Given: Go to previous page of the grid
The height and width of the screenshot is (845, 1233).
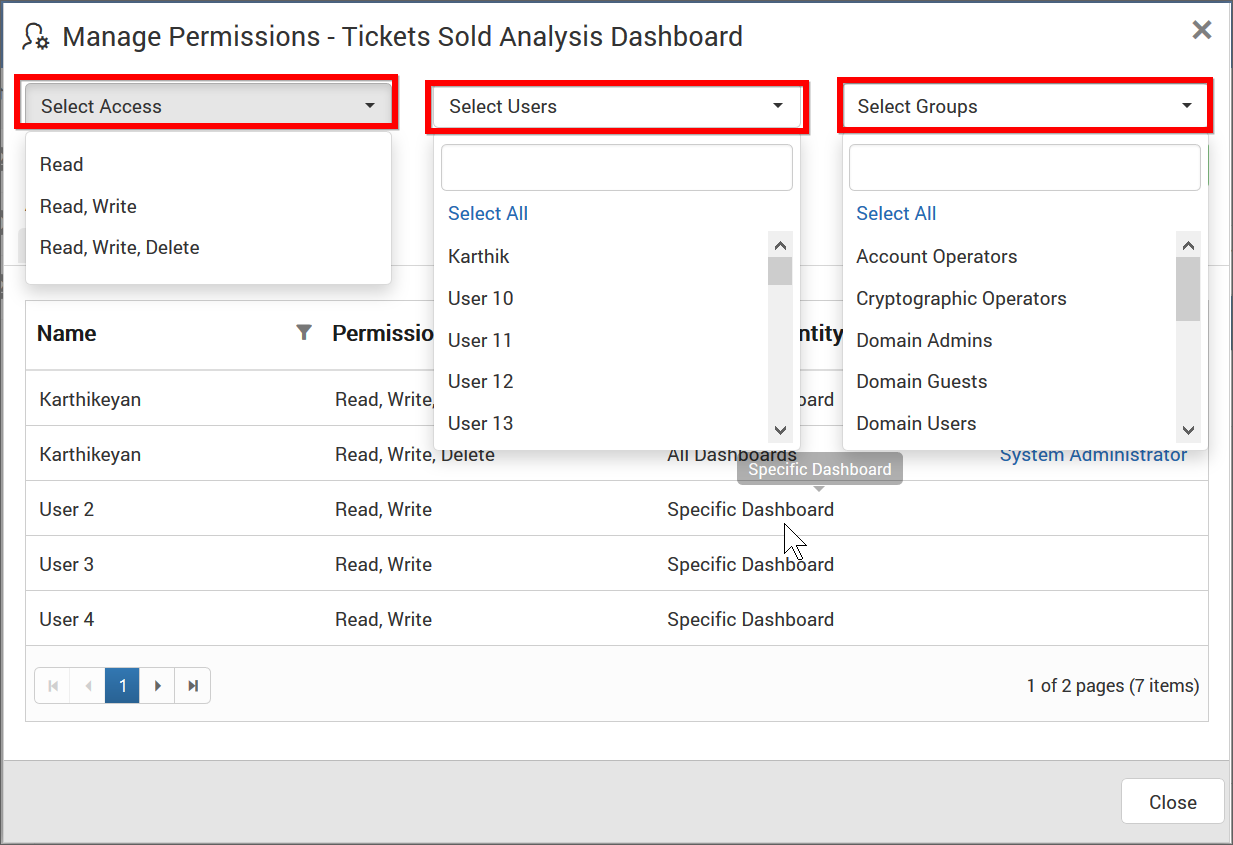Looking at the screenshot, I should coord(87,686).
